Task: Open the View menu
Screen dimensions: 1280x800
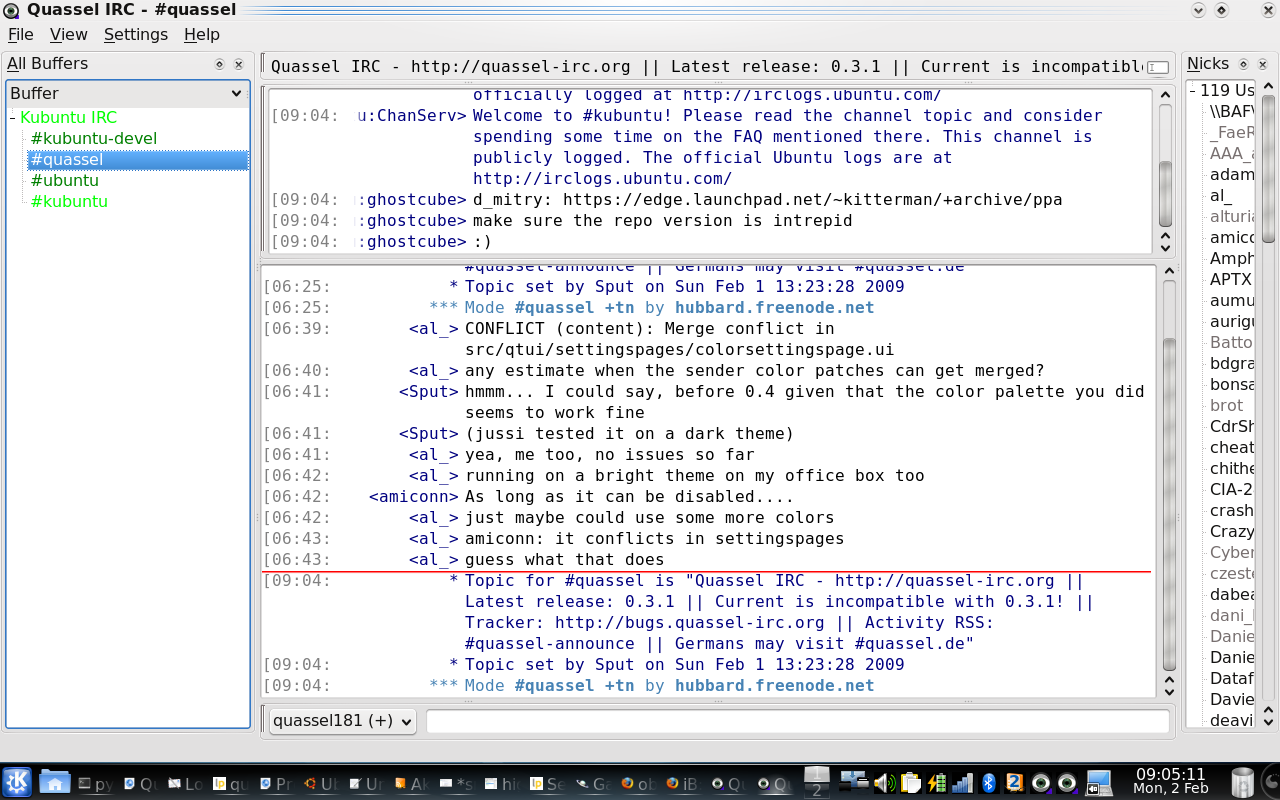Action: pos(69,34)
